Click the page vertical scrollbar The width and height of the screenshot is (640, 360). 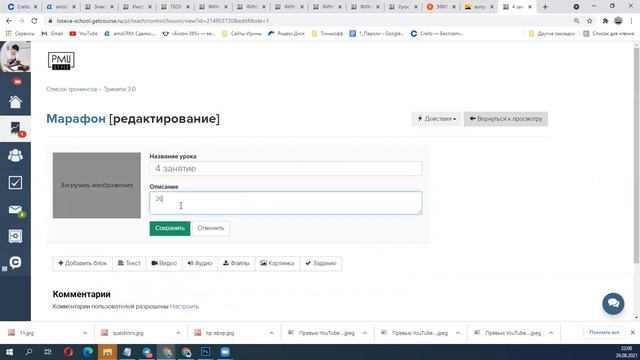pyautogui.click(x=636, y=155)
